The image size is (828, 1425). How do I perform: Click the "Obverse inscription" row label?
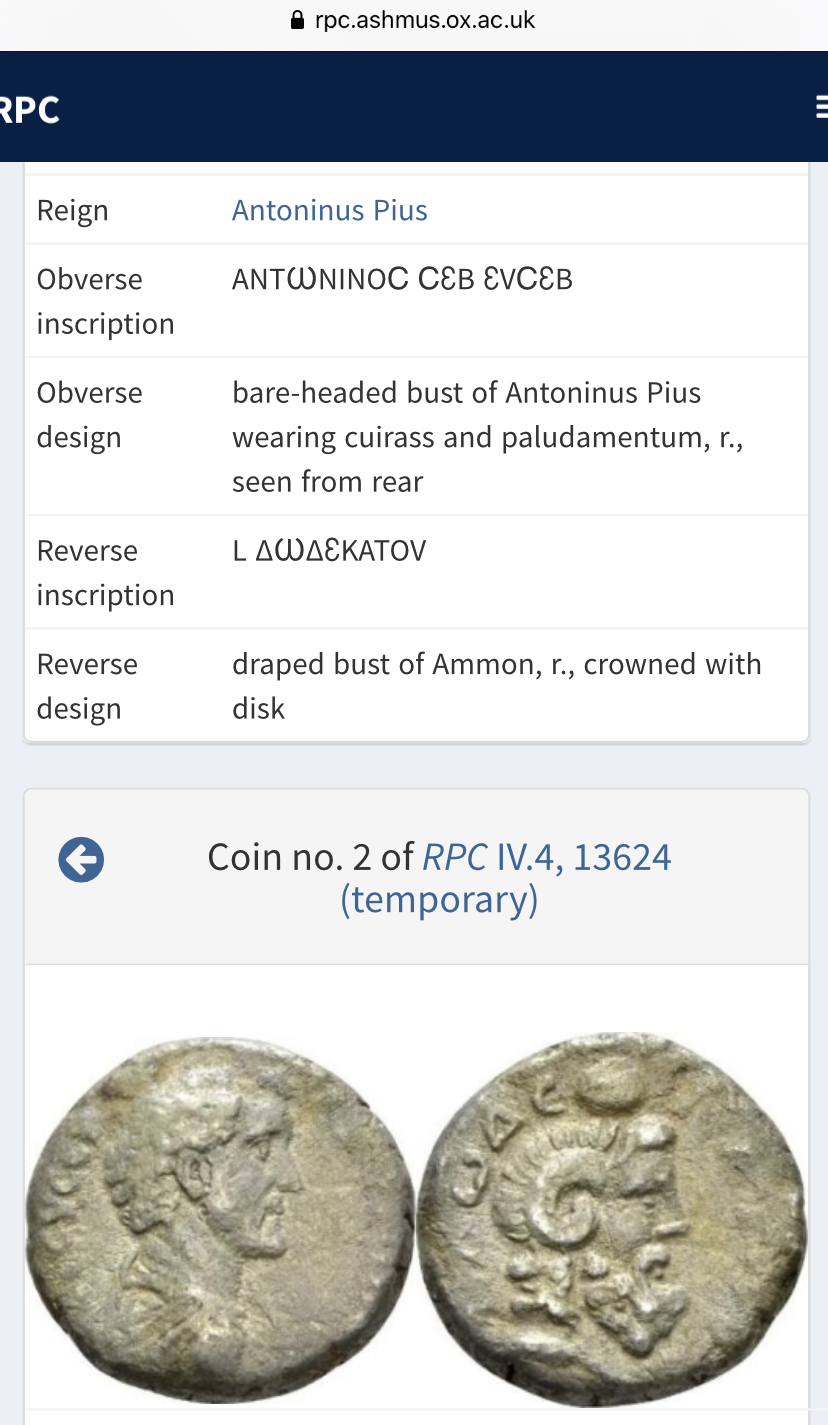[x=105, y=301]
